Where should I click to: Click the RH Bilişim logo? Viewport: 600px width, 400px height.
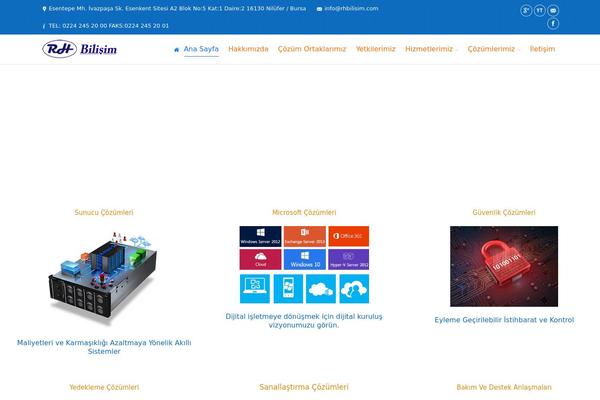click(x=80, y=49)
